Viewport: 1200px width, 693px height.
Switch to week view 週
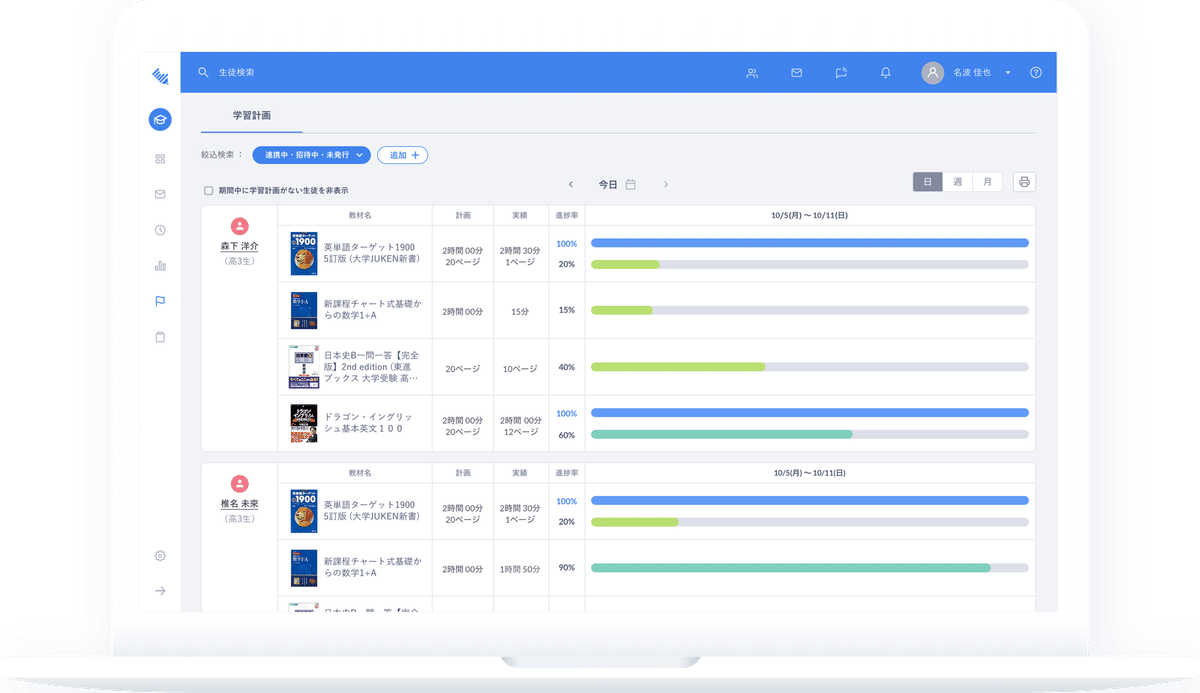tap(958, 182)
